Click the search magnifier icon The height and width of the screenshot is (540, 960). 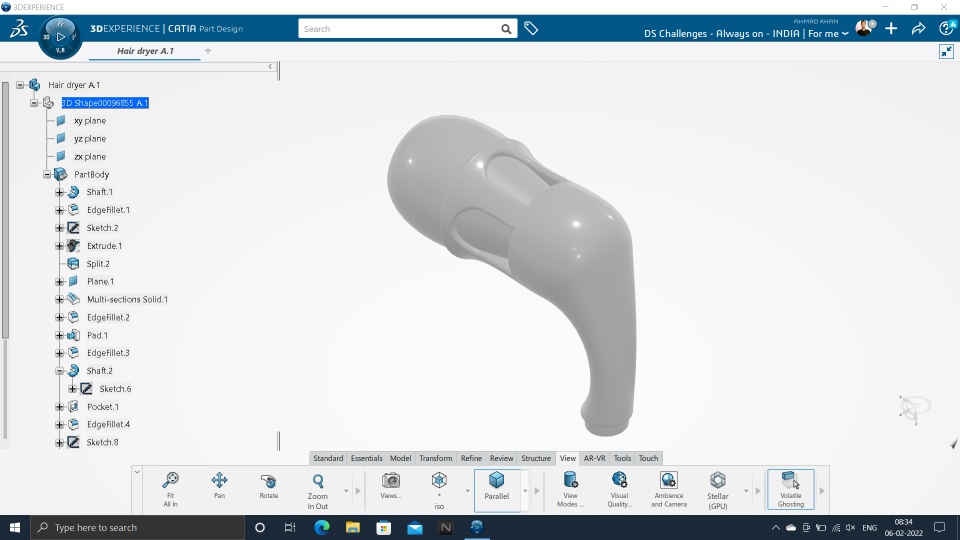tap(506, 29)
